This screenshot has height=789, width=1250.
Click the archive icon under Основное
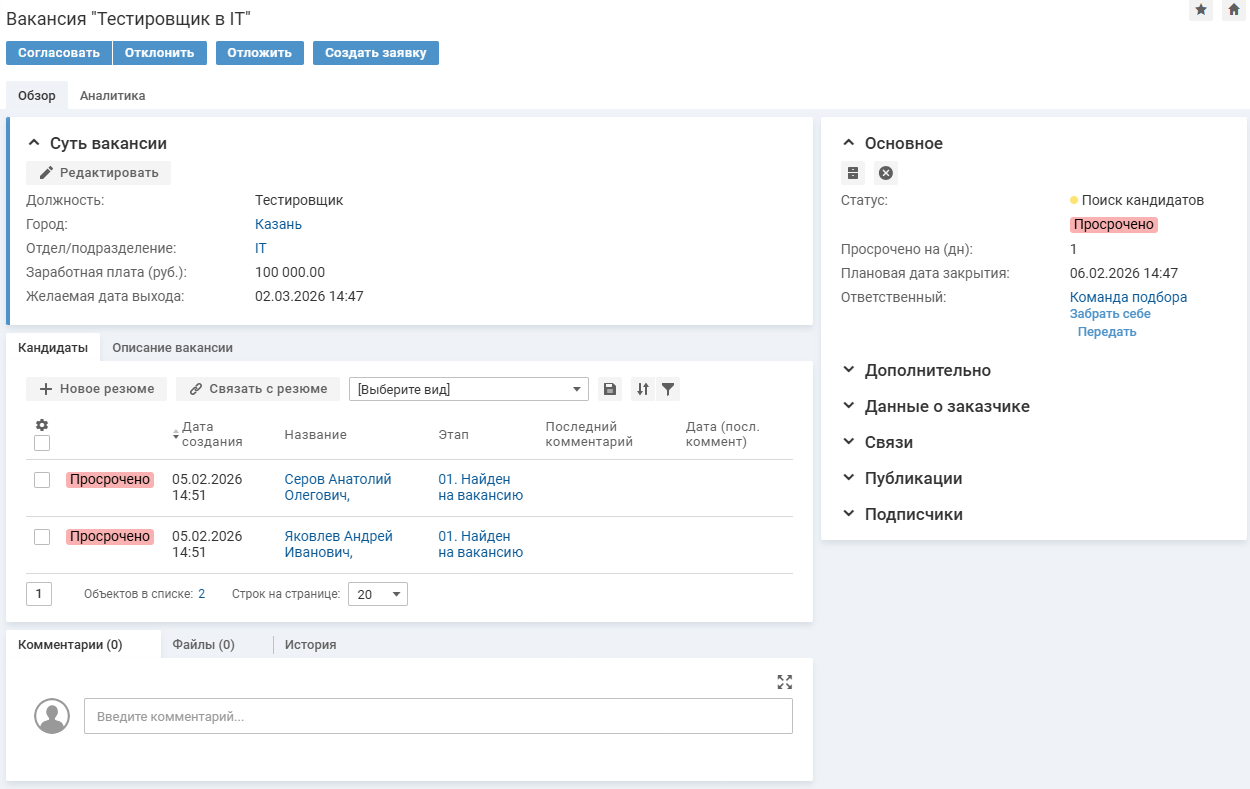(853, 173)
